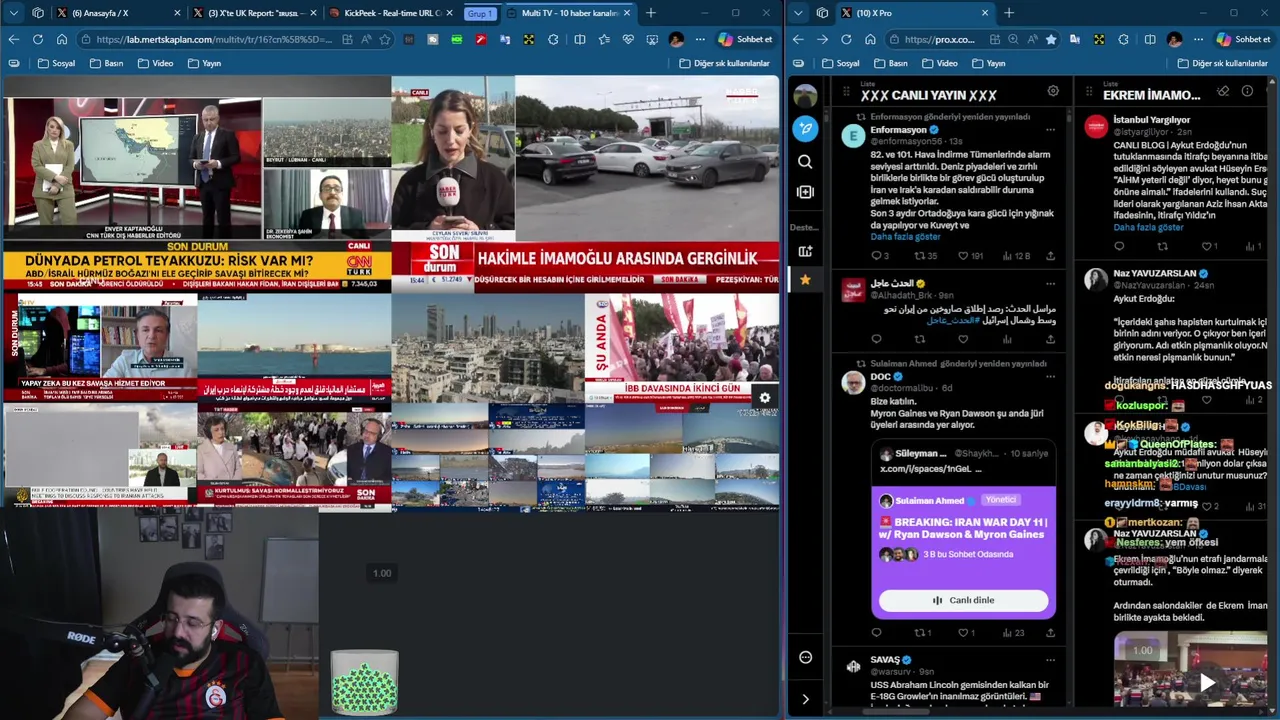Open the three-dots menu in left browser
The width and height of the screenshot is (1280, 720).
point(700,39)
